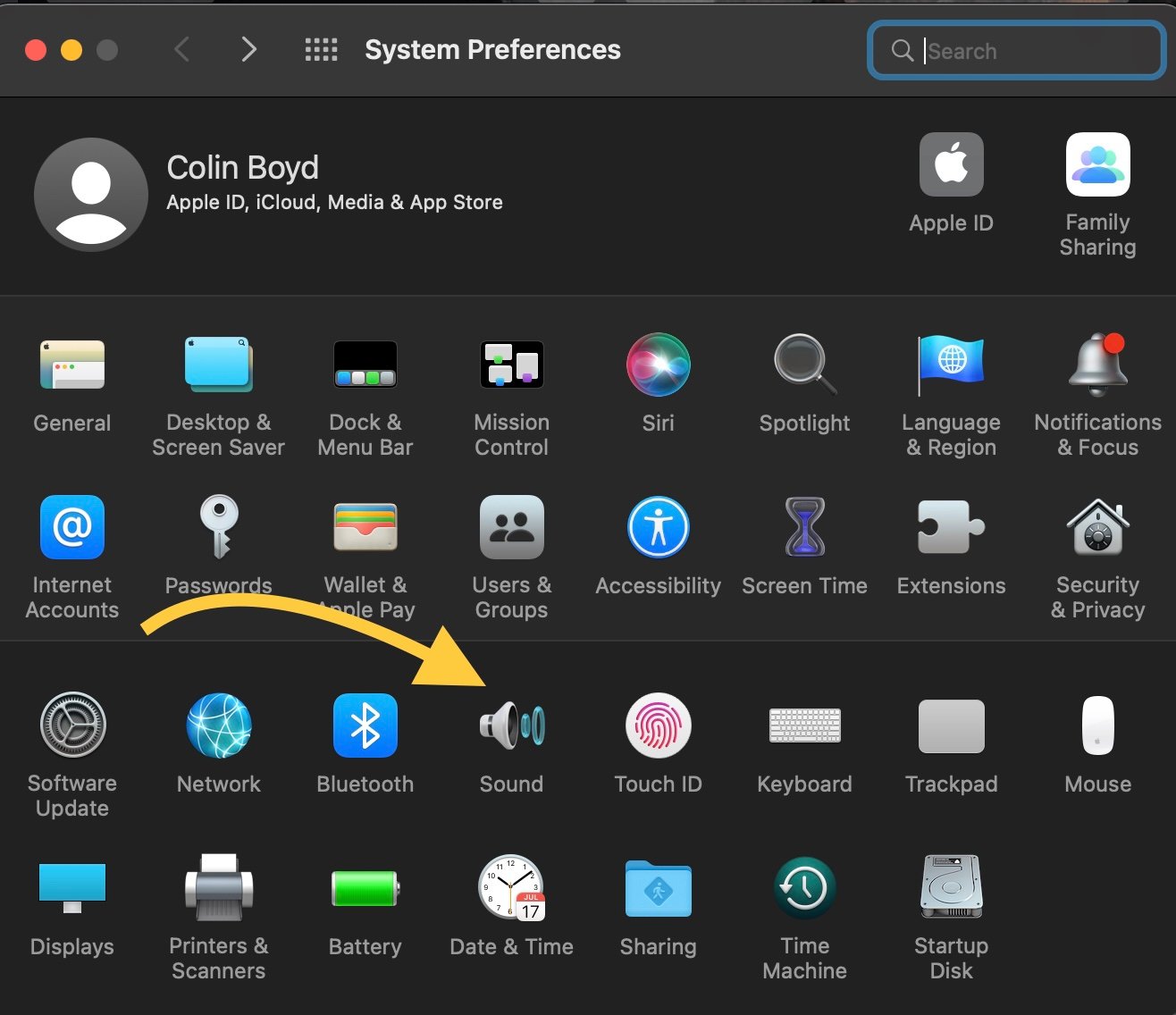Screen dimensions: 1176x1015
Task: Click the yellow minimize window button
Action: (71, 50)
